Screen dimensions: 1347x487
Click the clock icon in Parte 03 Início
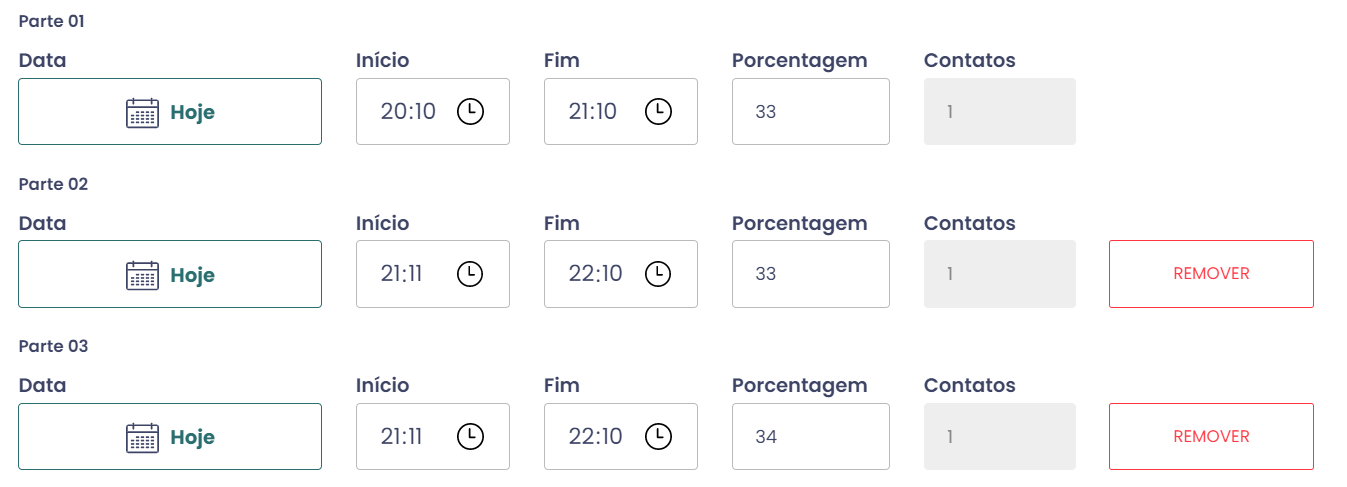470,437
